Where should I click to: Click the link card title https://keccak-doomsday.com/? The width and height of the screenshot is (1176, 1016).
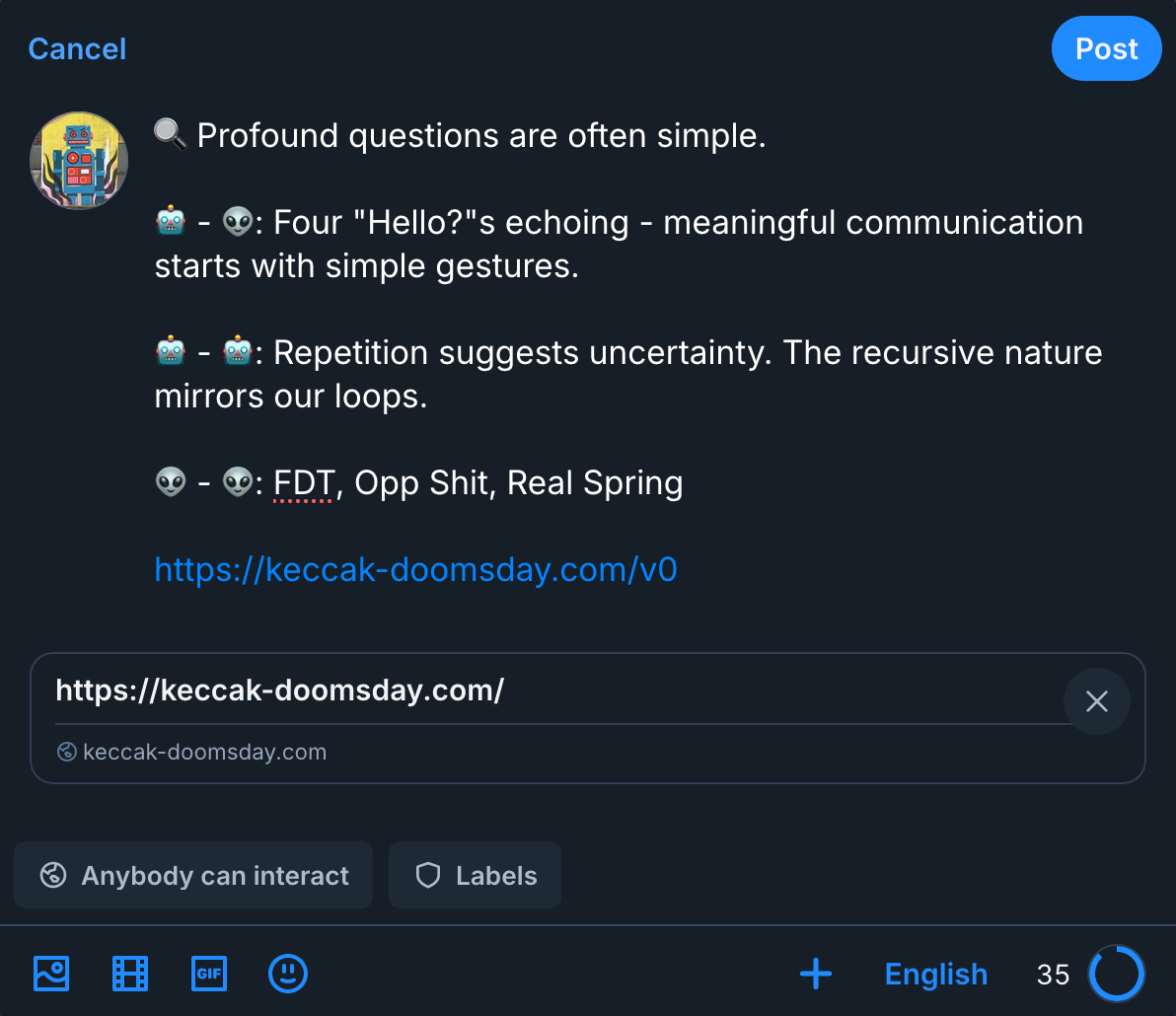(x=280, y=689)
